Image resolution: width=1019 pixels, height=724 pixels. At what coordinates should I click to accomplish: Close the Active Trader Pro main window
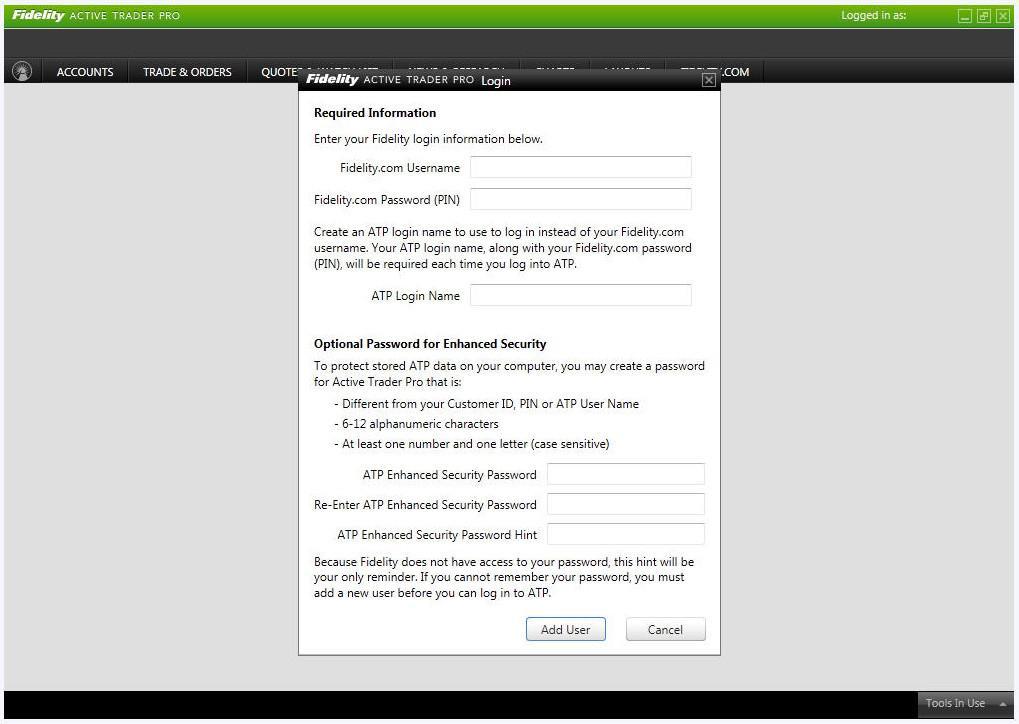1003,16
